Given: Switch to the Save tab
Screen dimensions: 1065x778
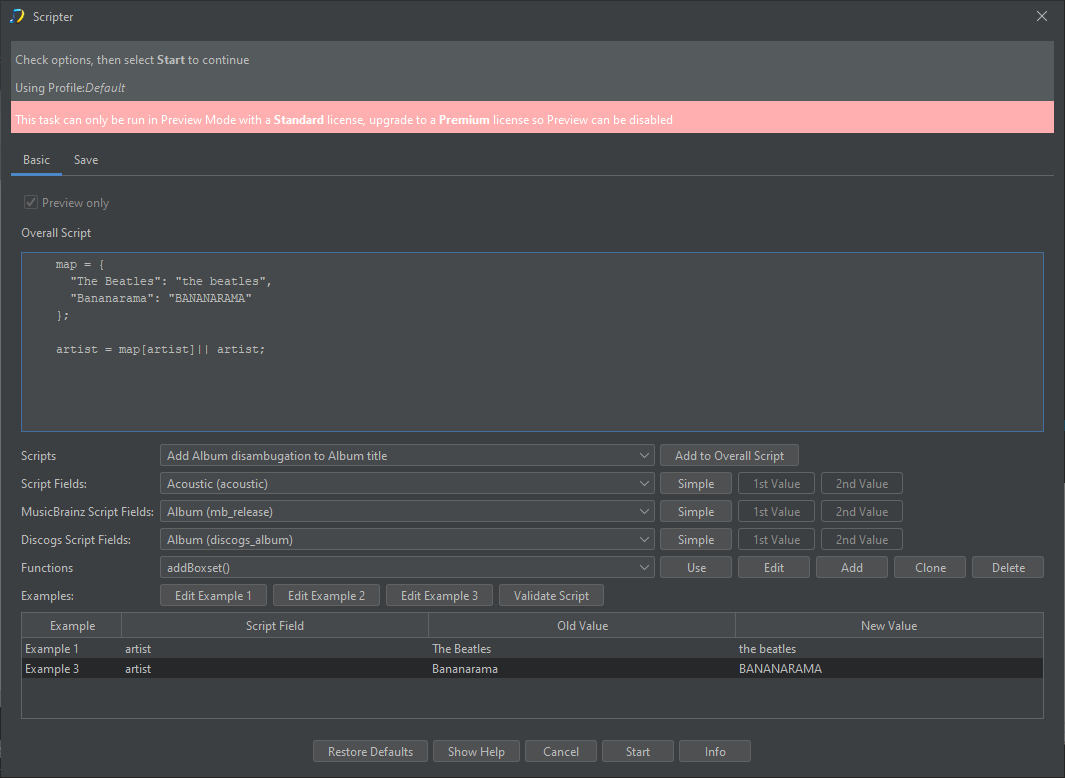Looking at the screenshot, I should 86,160.
